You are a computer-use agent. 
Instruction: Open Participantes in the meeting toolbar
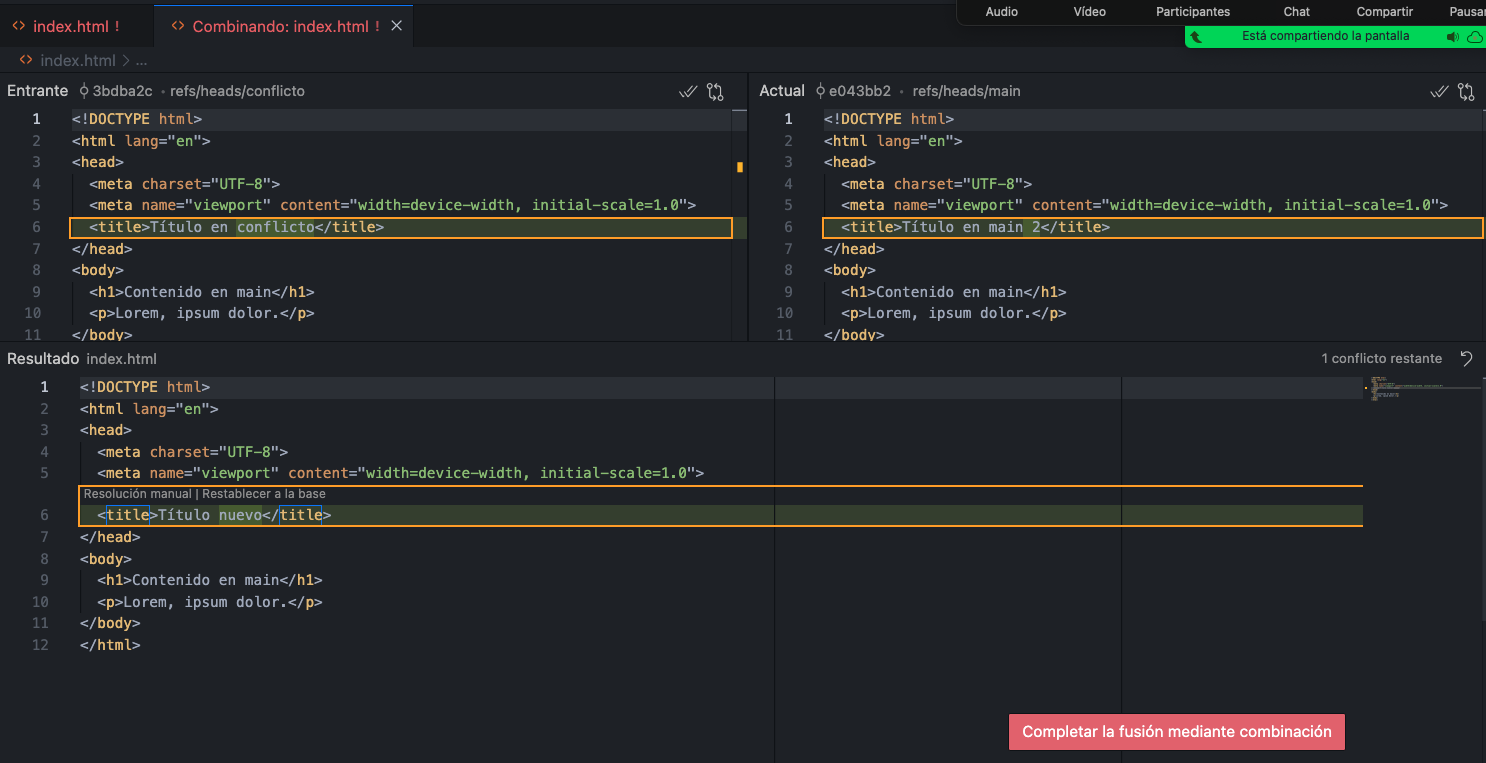1193,12
